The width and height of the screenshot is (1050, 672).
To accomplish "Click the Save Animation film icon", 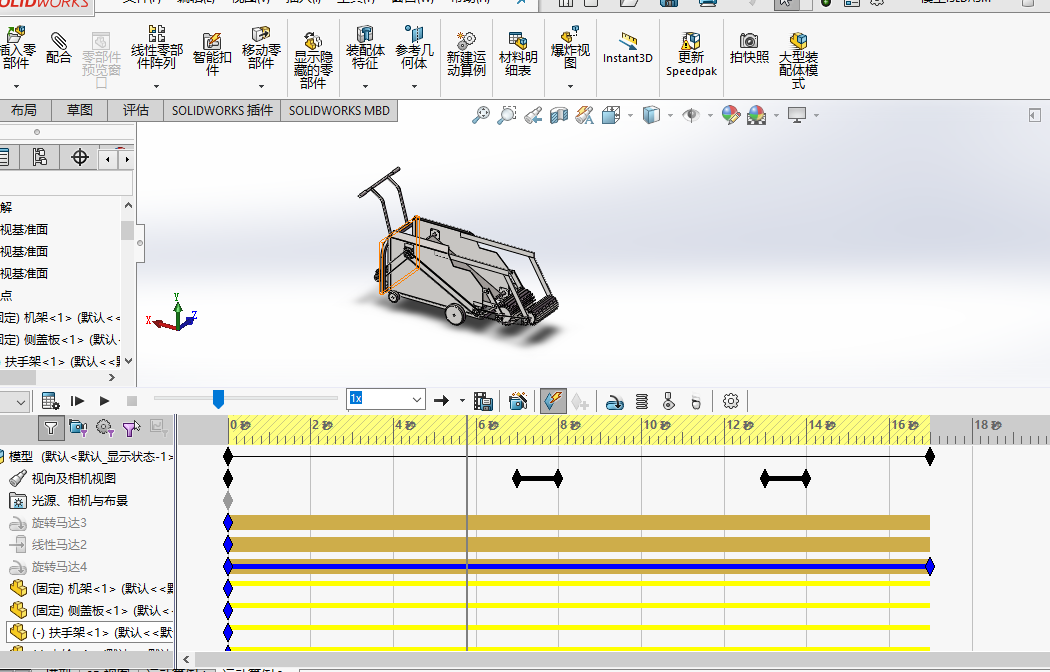I will [483, 401].
